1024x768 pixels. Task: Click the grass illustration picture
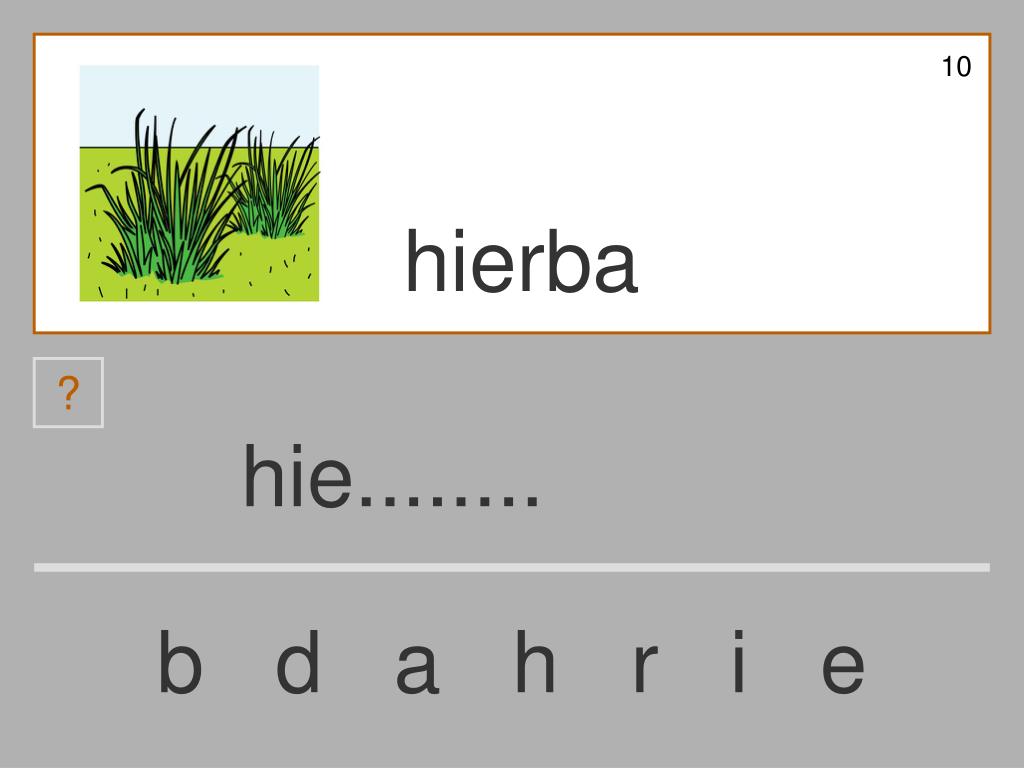coord(199,183)
